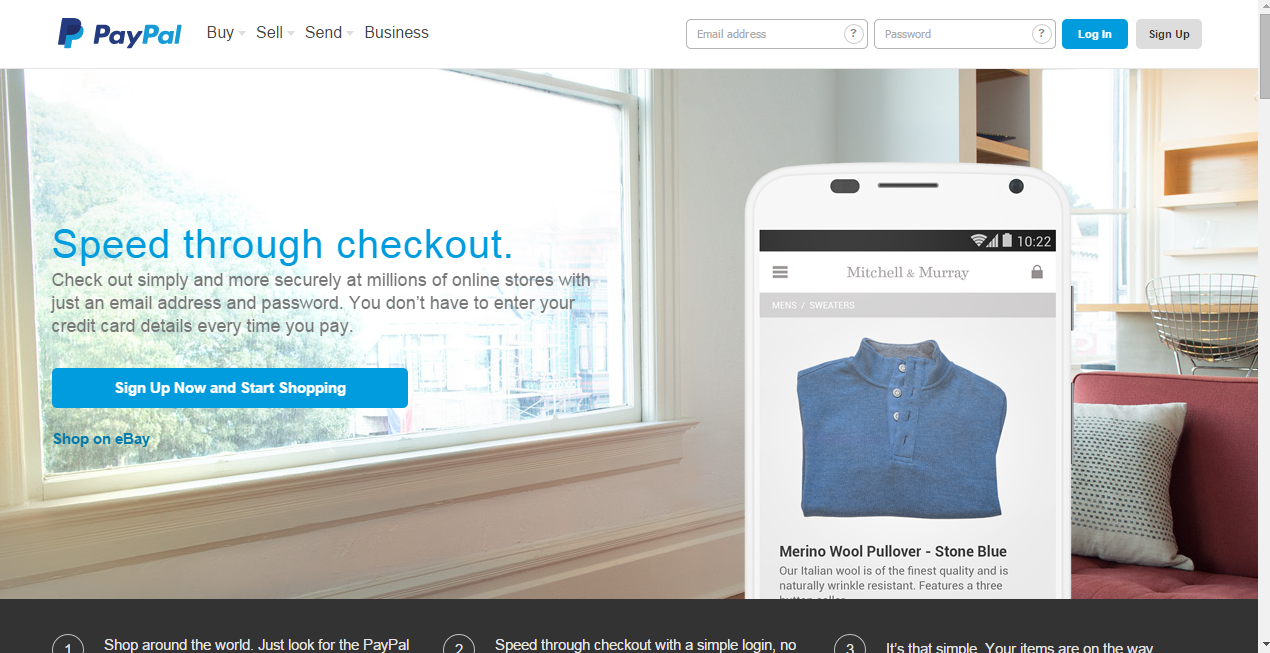The image size is (1270, 653).
Task: Open the Shop on eBay link
Action: point(101,439)
